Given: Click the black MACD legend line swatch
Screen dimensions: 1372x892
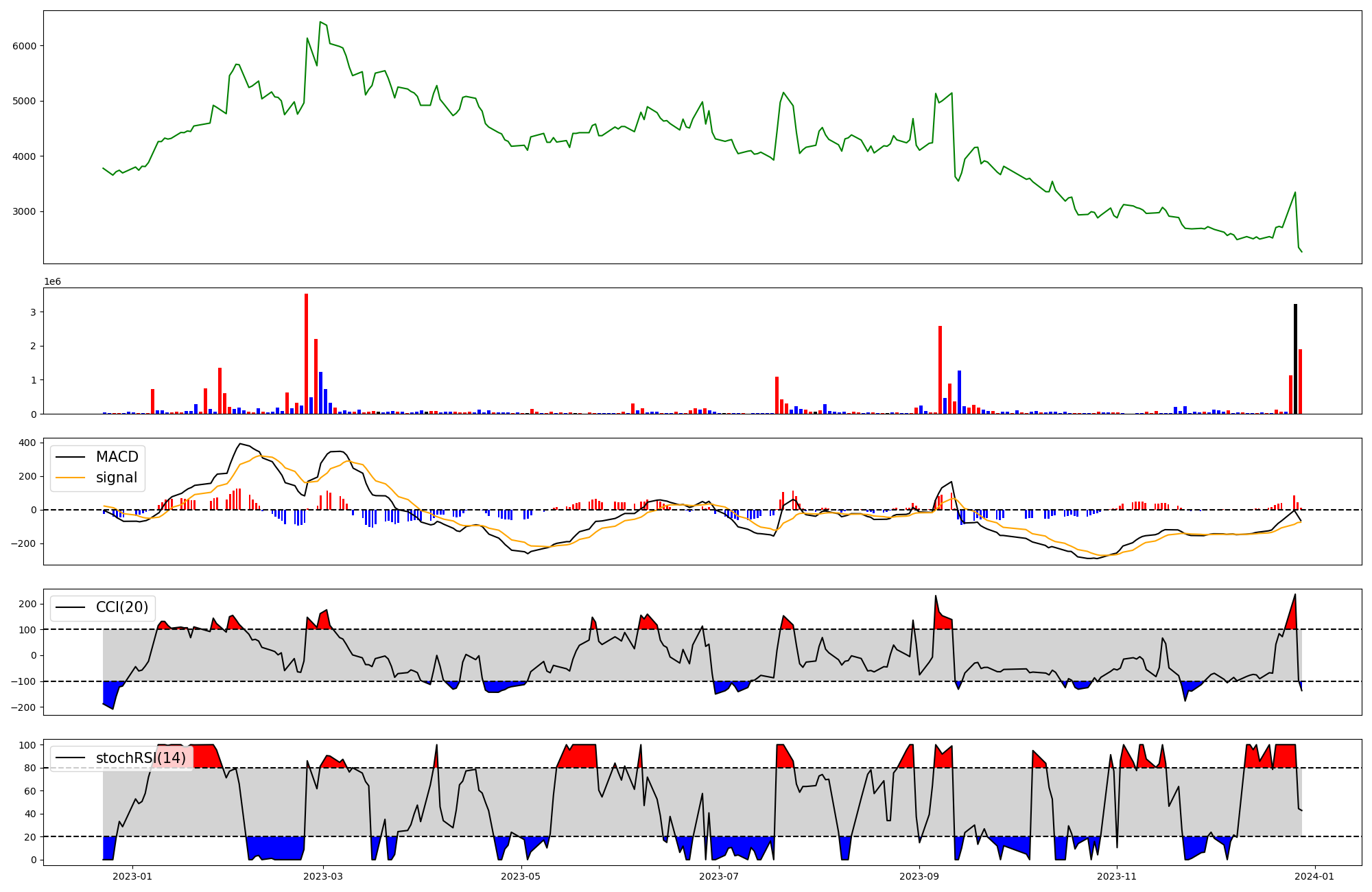Looking at the screenshot, I should pos(71,457).
